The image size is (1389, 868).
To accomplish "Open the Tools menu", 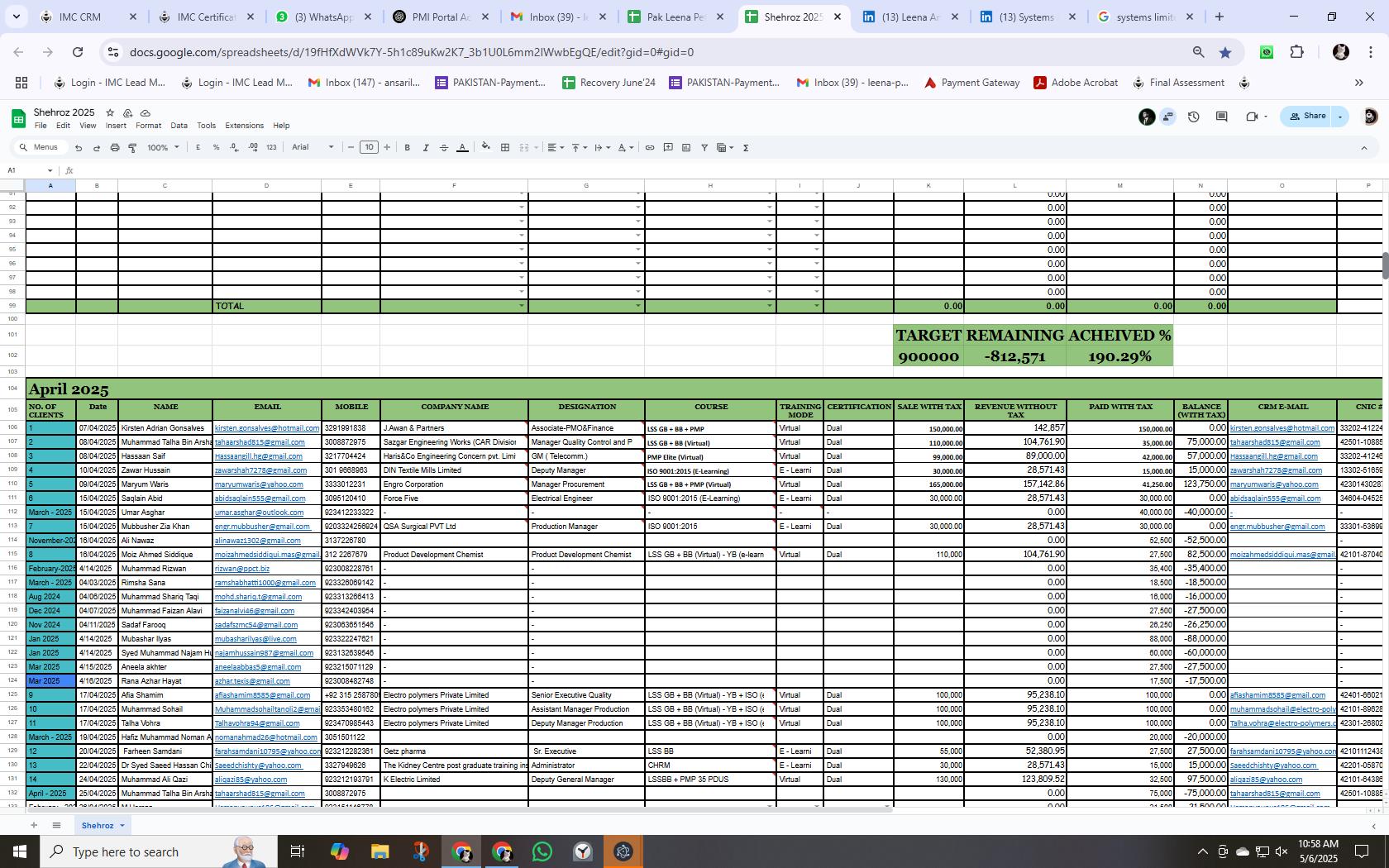I will click(206, 126).
